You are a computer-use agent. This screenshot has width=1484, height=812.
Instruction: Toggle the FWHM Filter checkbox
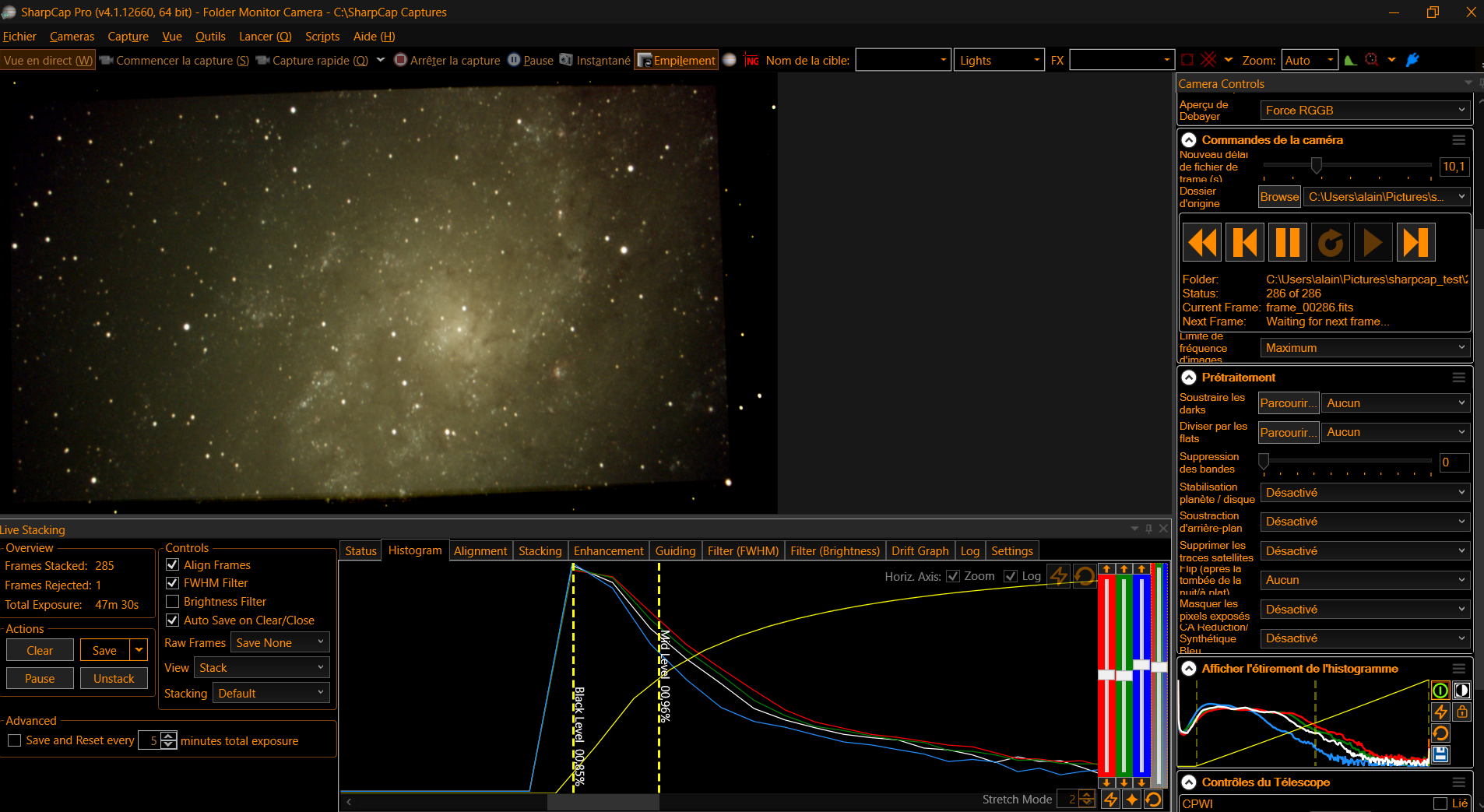tap(173, 583)
